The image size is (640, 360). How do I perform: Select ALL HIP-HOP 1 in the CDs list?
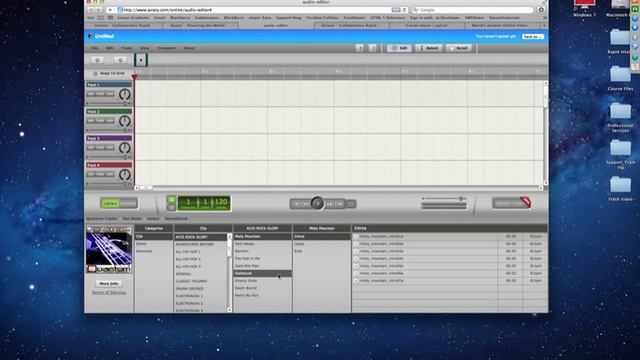point(188,252)
